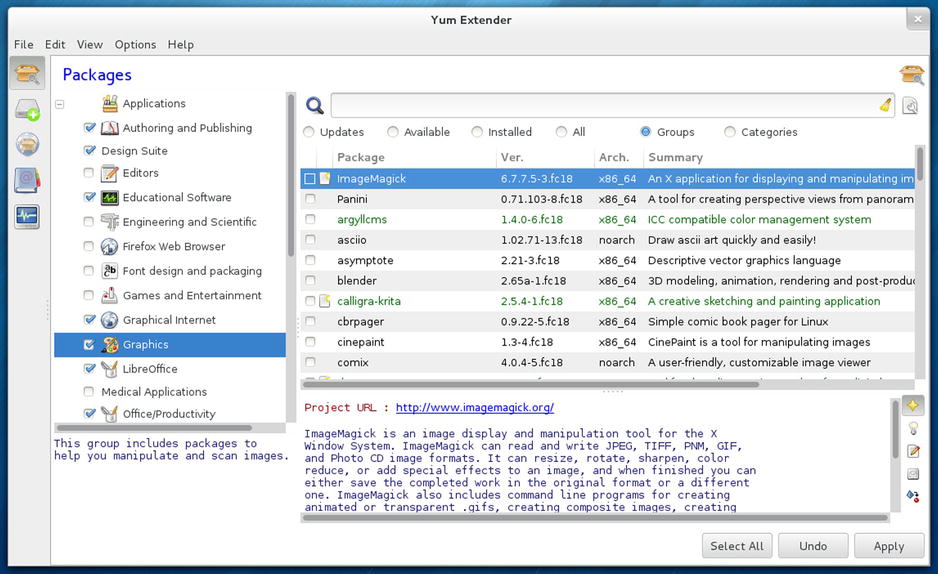Clear search field with broom icon

(x=885, y=105)
